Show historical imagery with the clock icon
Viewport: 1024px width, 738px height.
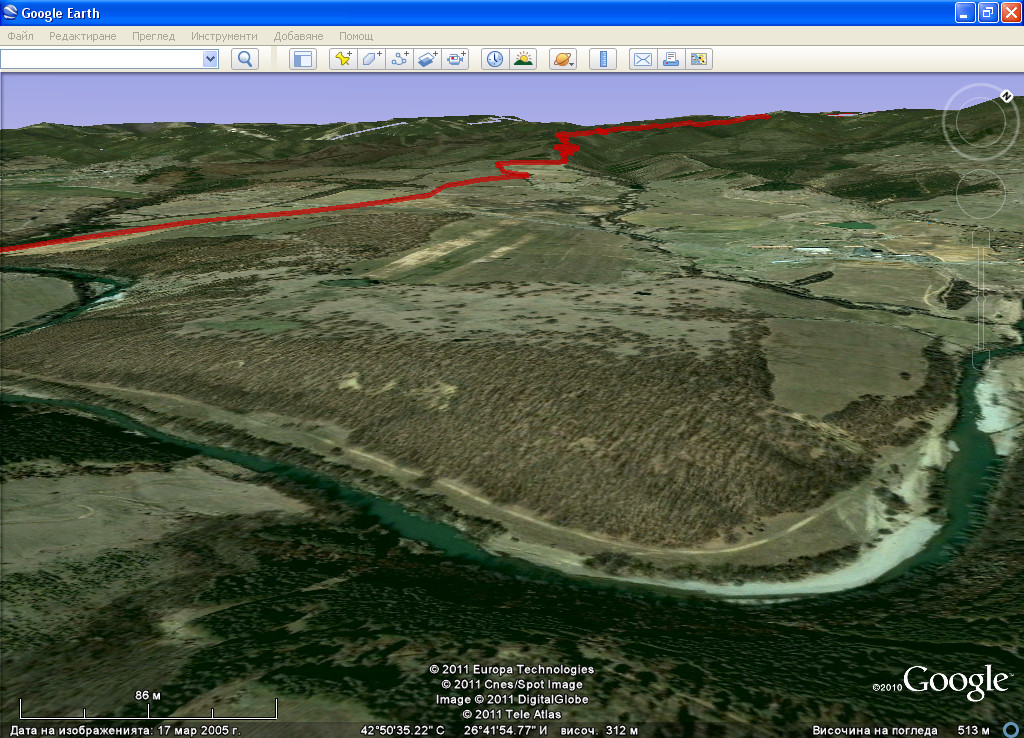point(495,59)
